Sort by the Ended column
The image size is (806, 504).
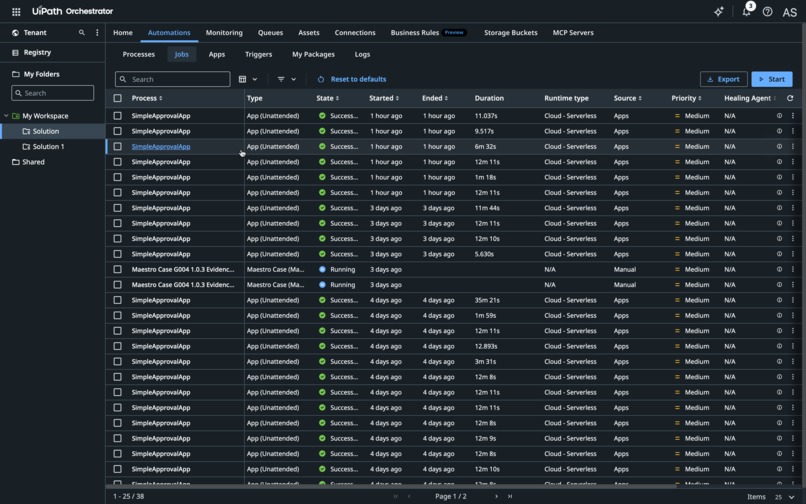point(435,98)
